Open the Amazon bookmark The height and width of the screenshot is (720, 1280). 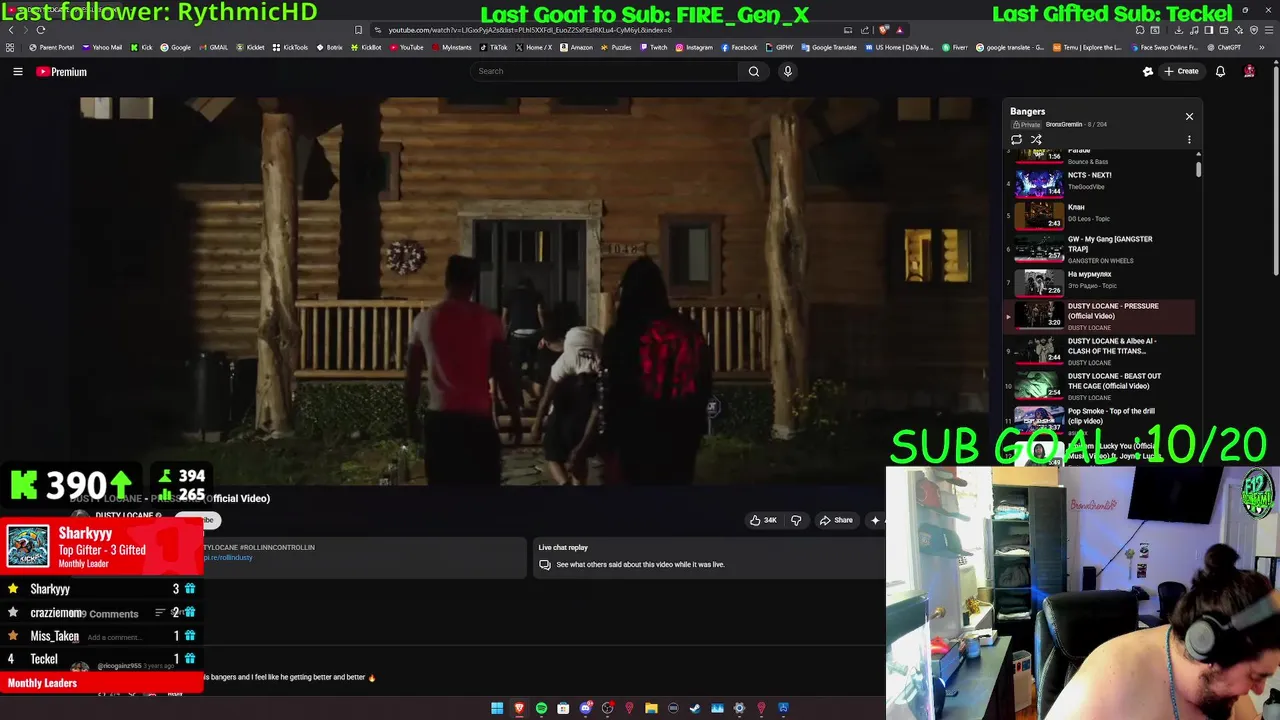click(x=576, y=47)
